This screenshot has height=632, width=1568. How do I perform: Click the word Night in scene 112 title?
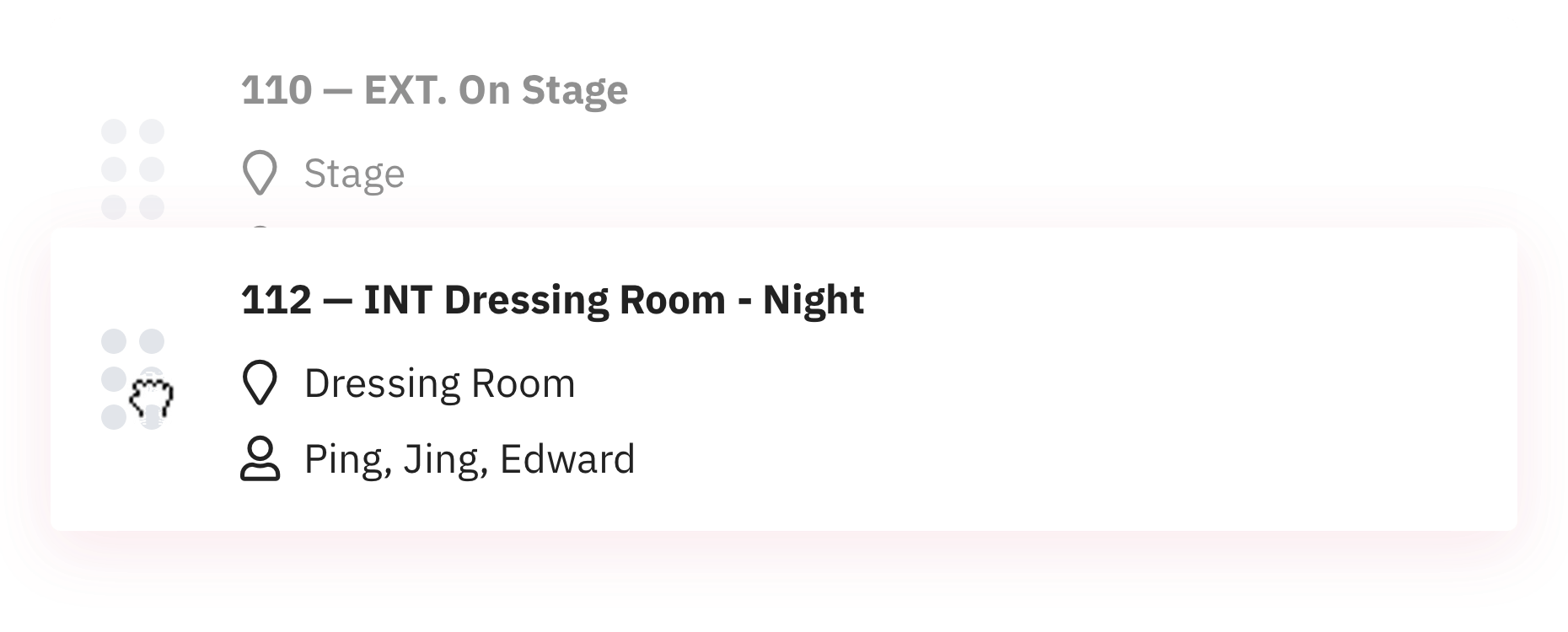point(814,301)
